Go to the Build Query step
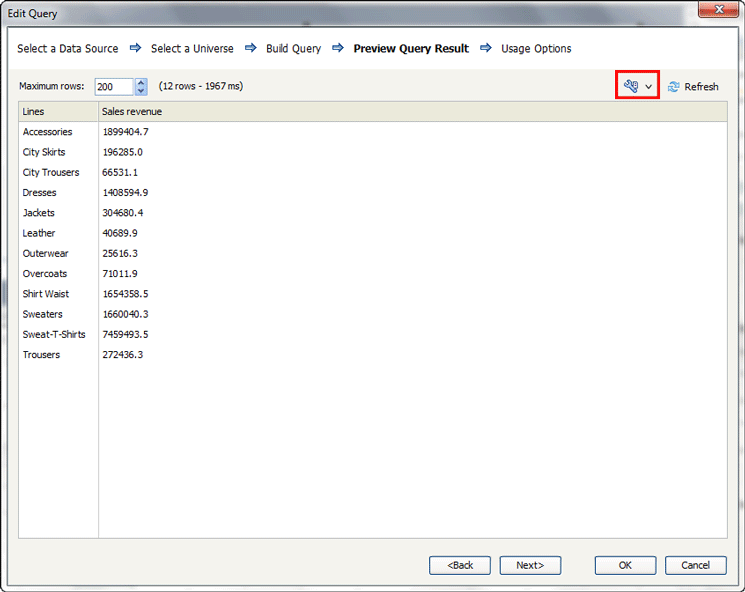The image size is (745, 592). 293,48
